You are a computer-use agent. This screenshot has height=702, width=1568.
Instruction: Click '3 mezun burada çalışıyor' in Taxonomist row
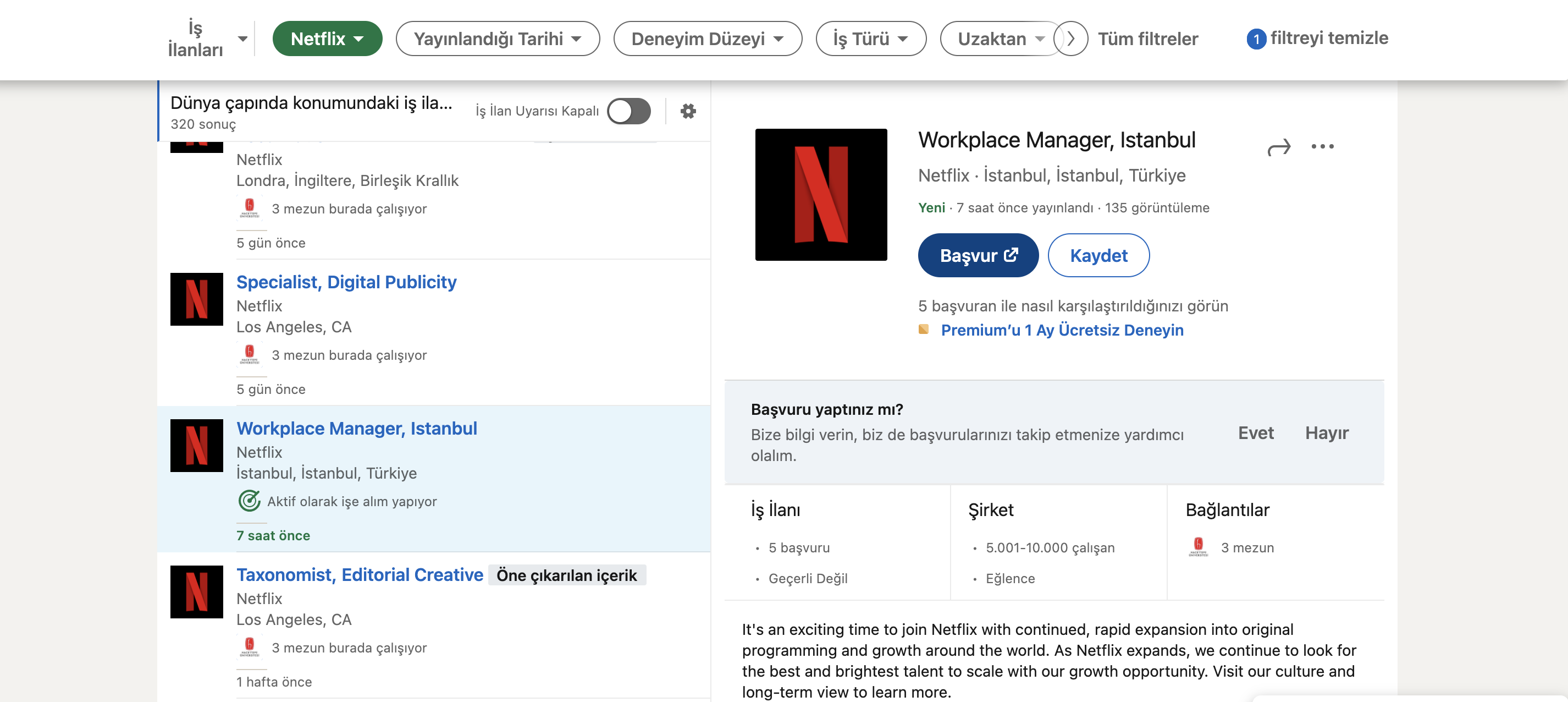point(349,648)
